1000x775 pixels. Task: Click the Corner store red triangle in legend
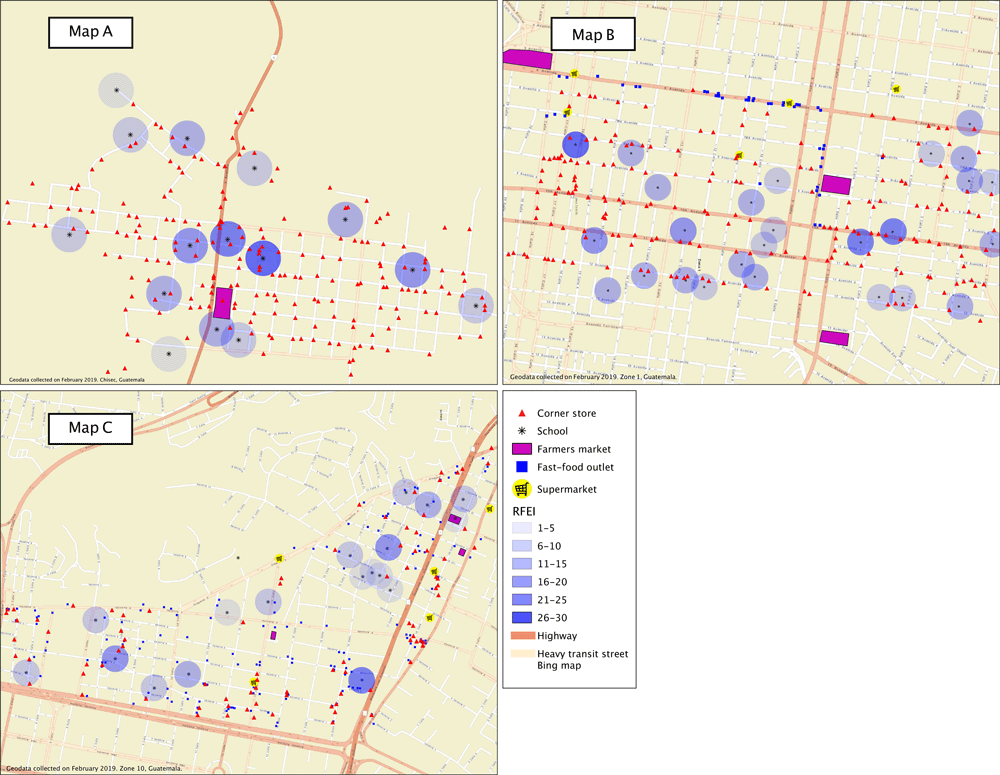click(520, 413)
